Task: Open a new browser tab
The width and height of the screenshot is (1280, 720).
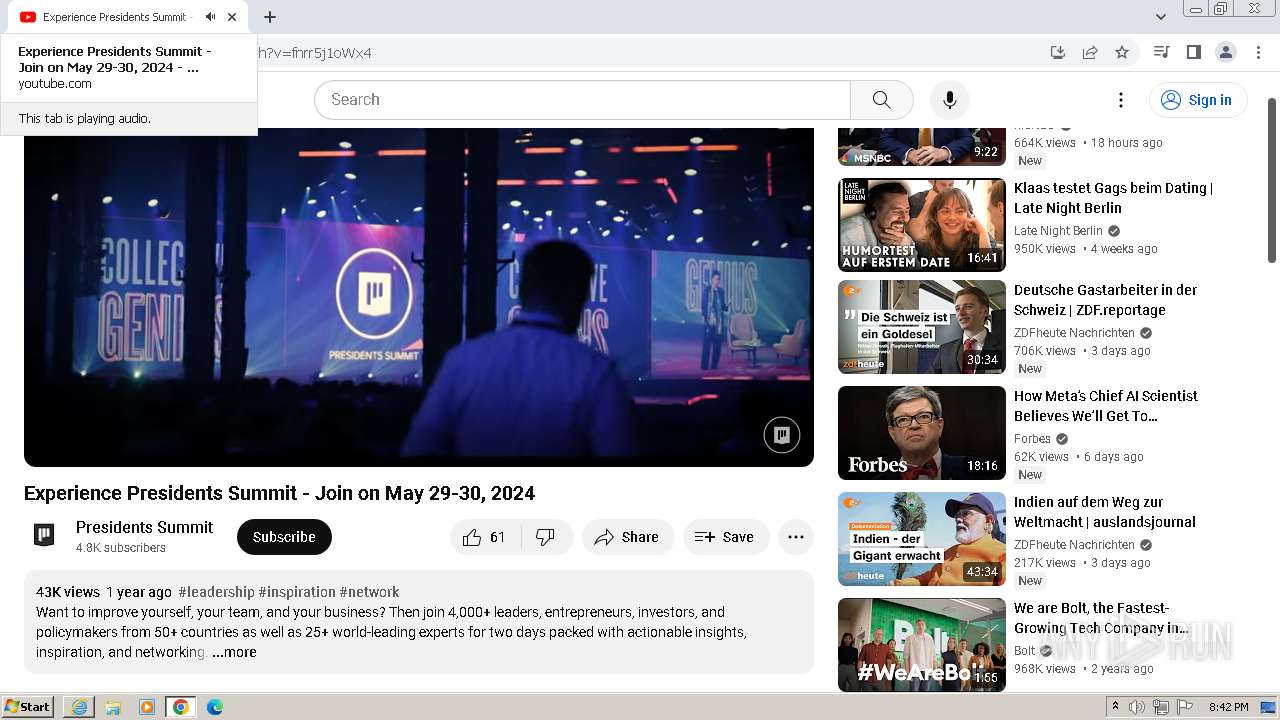Action: 270,17
